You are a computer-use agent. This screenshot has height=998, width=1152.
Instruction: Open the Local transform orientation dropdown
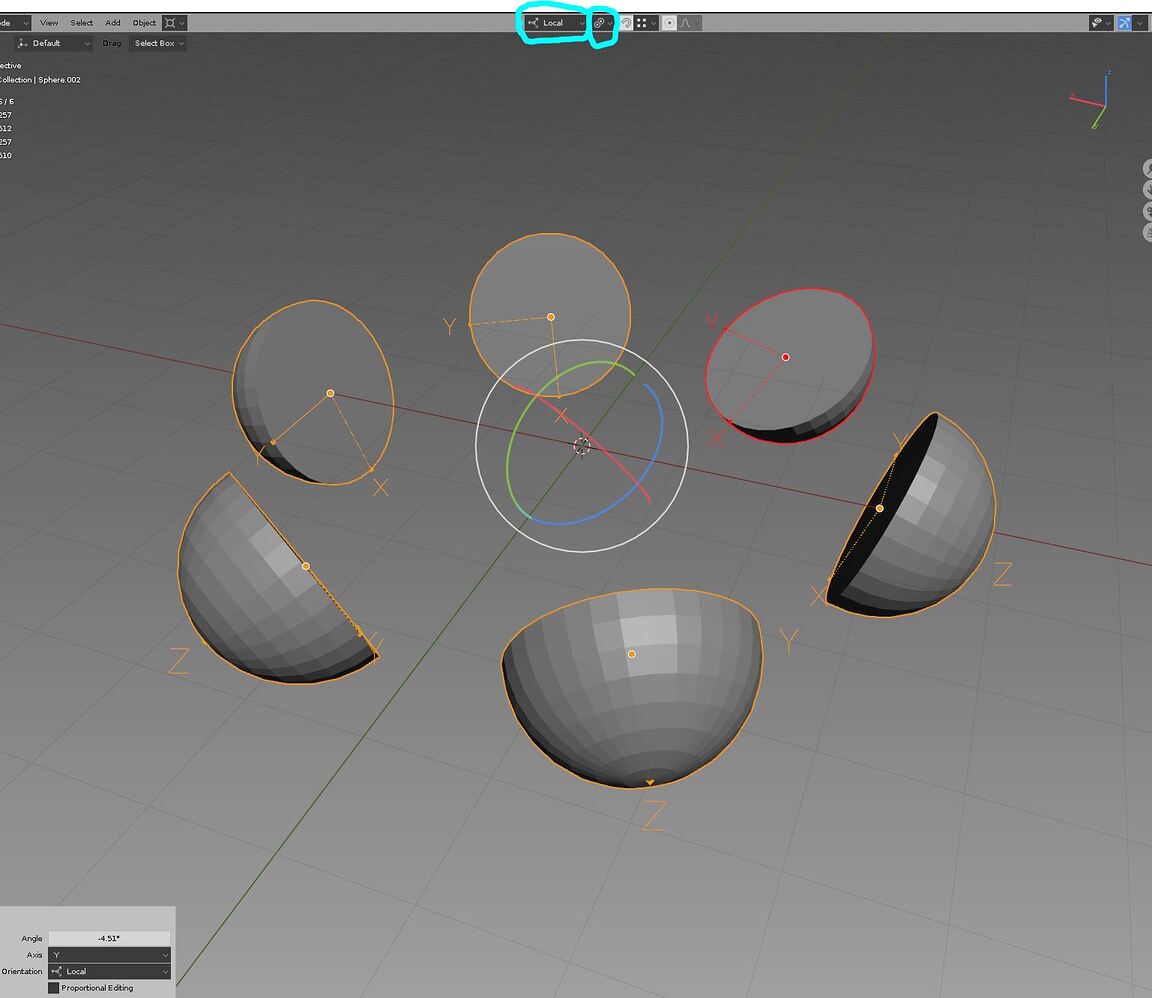tap(556, 23)
